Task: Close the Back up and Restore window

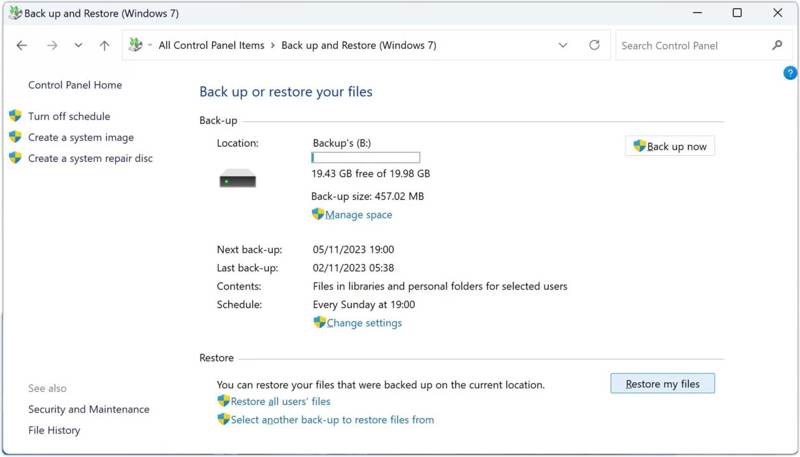Action: click(x=778, y=13)
